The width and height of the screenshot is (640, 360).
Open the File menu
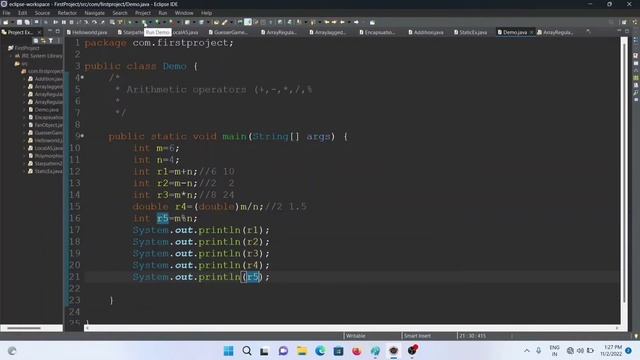tap(7, 13)
